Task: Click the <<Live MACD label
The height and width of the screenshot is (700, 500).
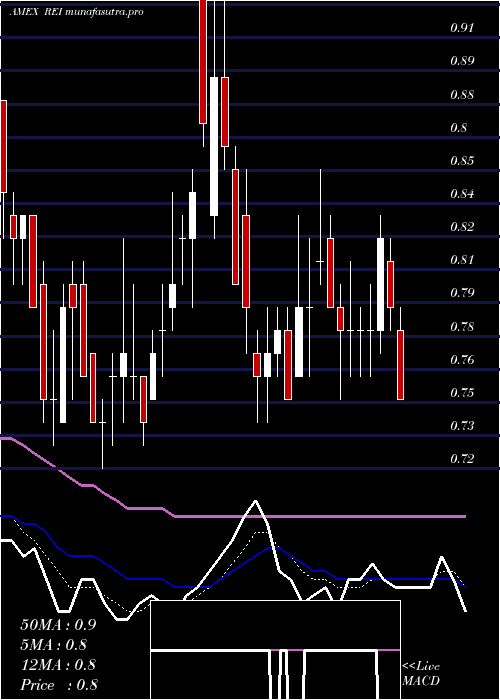Action: (x=421, y=674)
